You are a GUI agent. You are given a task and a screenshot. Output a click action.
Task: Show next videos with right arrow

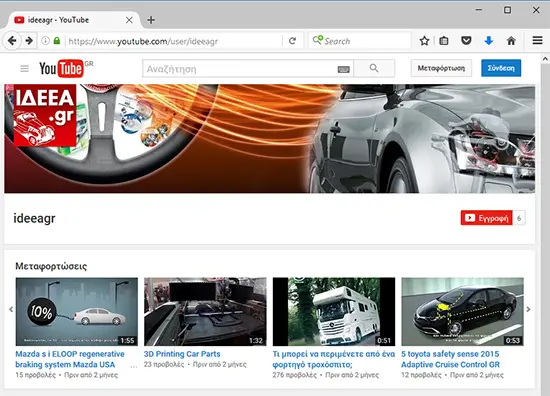528,309
